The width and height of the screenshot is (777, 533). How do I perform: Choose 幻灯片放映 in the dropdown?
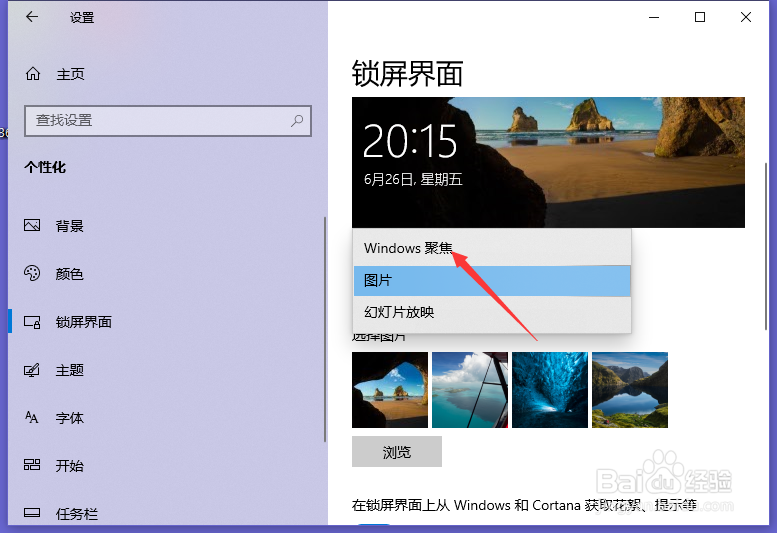[492, 312]
